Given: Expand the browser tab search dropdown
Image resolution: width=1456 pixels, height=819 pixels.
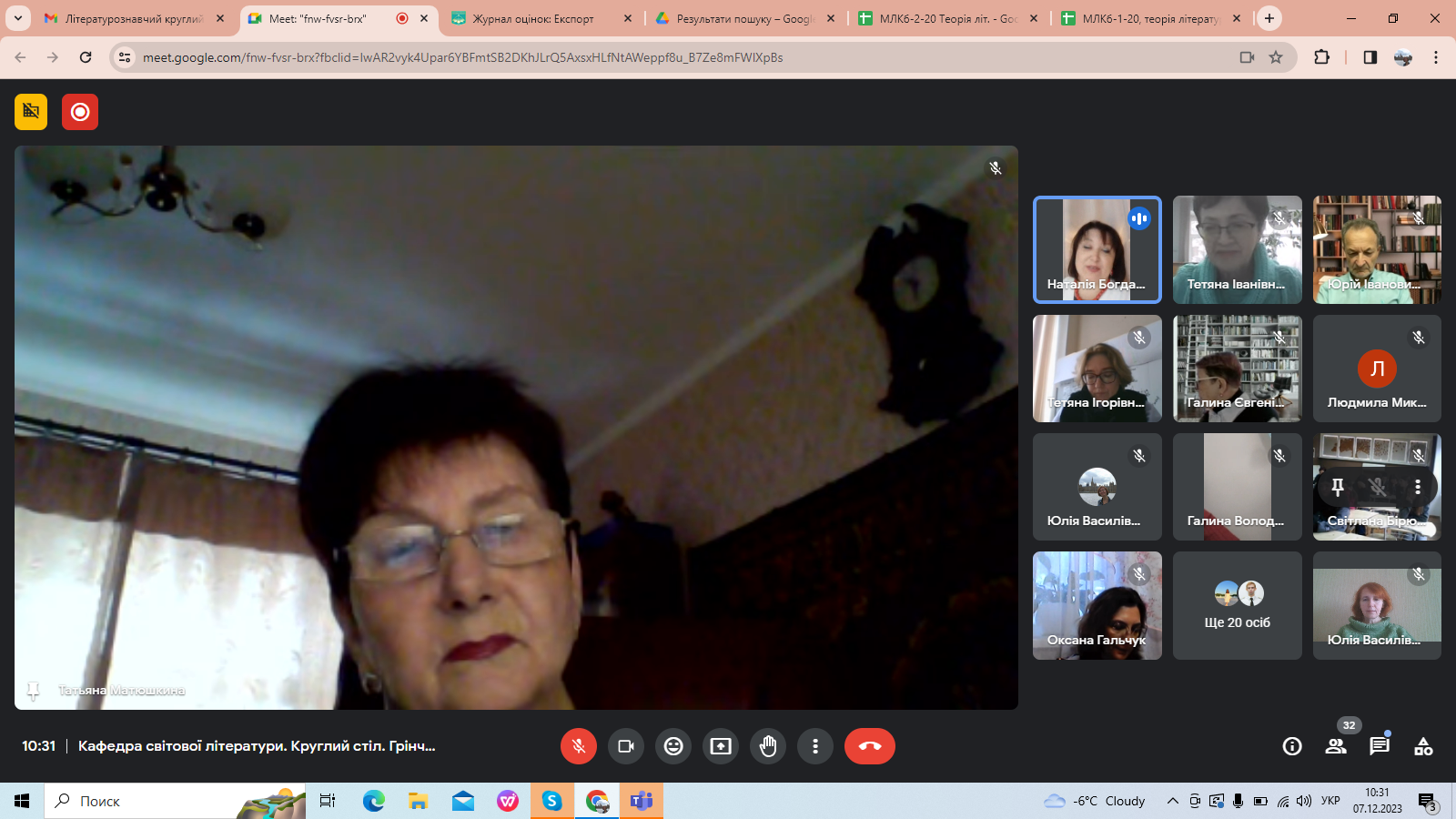Looking at the screenshot, I should coord(17,18).
